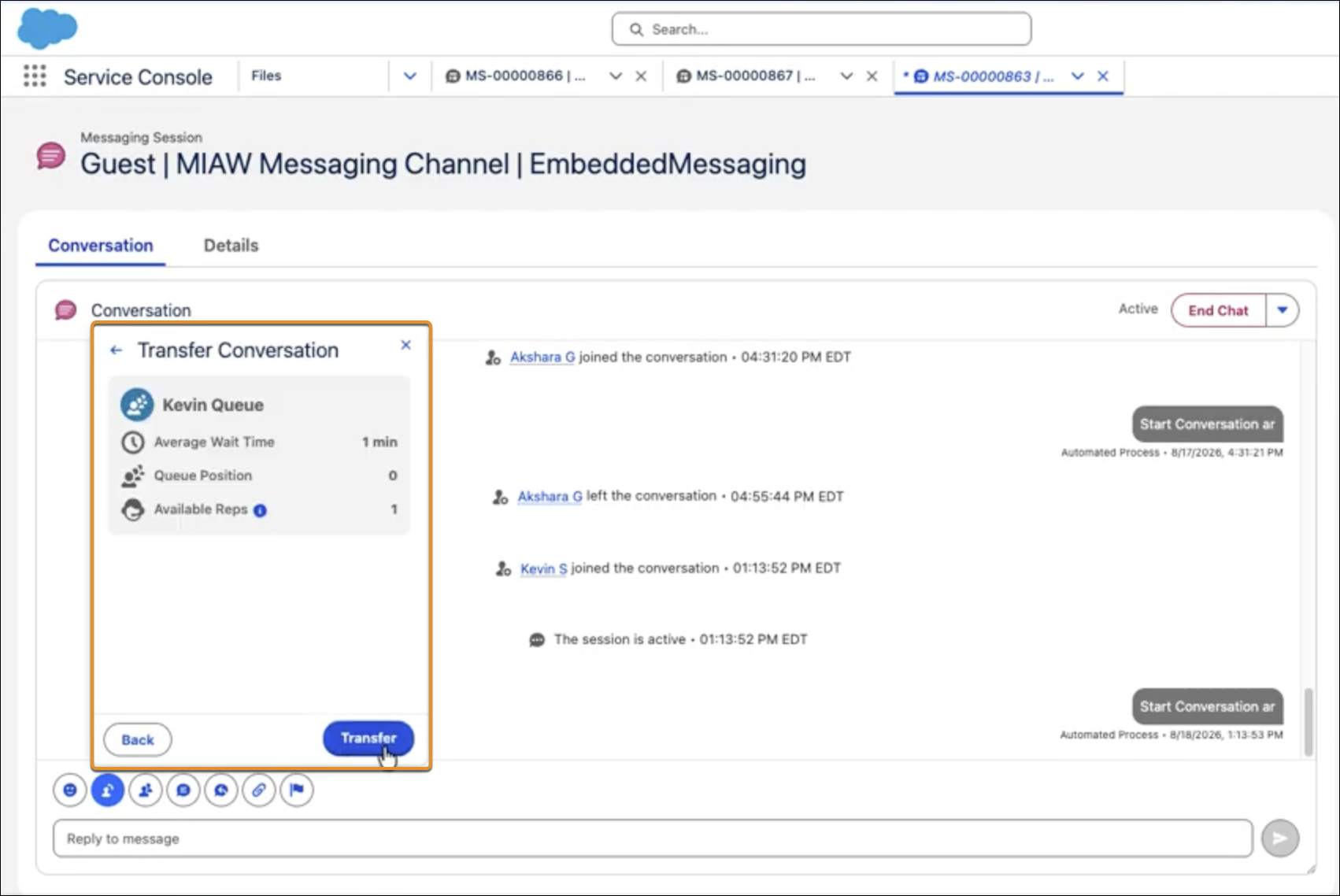This screenshot has height=896, width=1340.
Task: Open the App Launcher grid icon
Action: [35, 76]
